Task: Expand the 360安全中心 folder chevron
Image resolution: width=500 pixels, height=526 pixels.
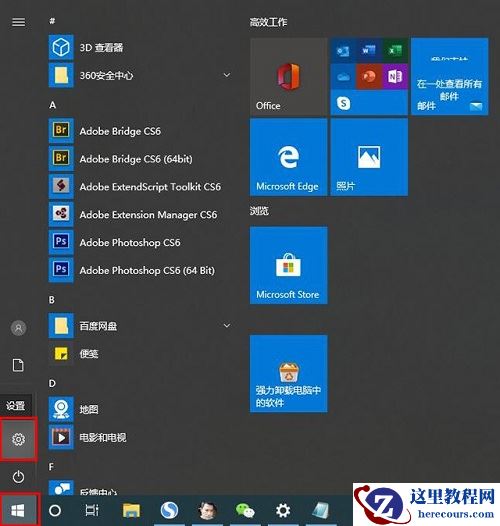Action: (227, 75)
